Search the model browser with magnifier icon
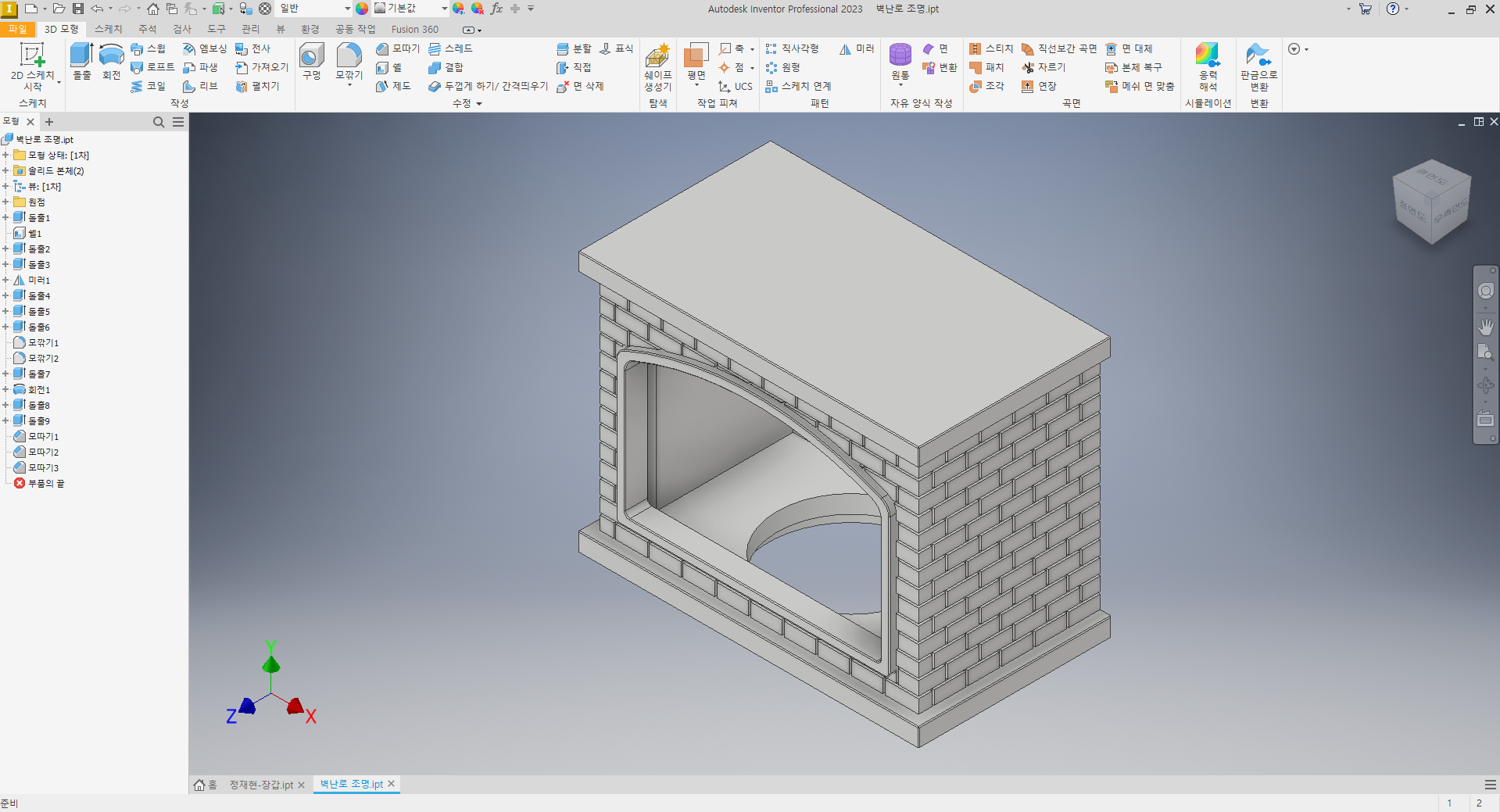Viewport: 1500px width, 812px height. [x=159, y=122]
